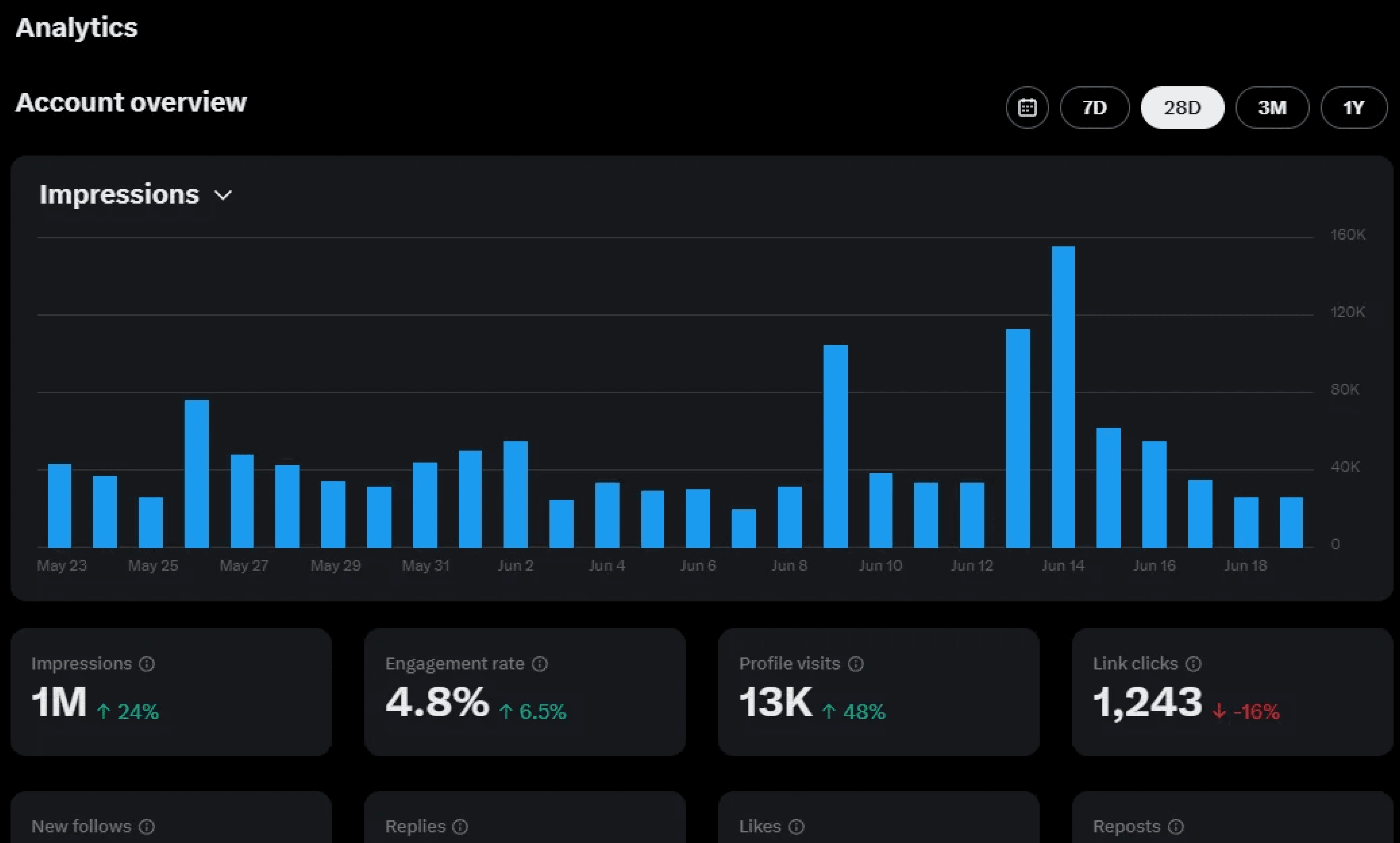This screenshot has height=843, width=1400.
Task: Click the 6.5% engagement change indicator
Action: click(533, 711)
